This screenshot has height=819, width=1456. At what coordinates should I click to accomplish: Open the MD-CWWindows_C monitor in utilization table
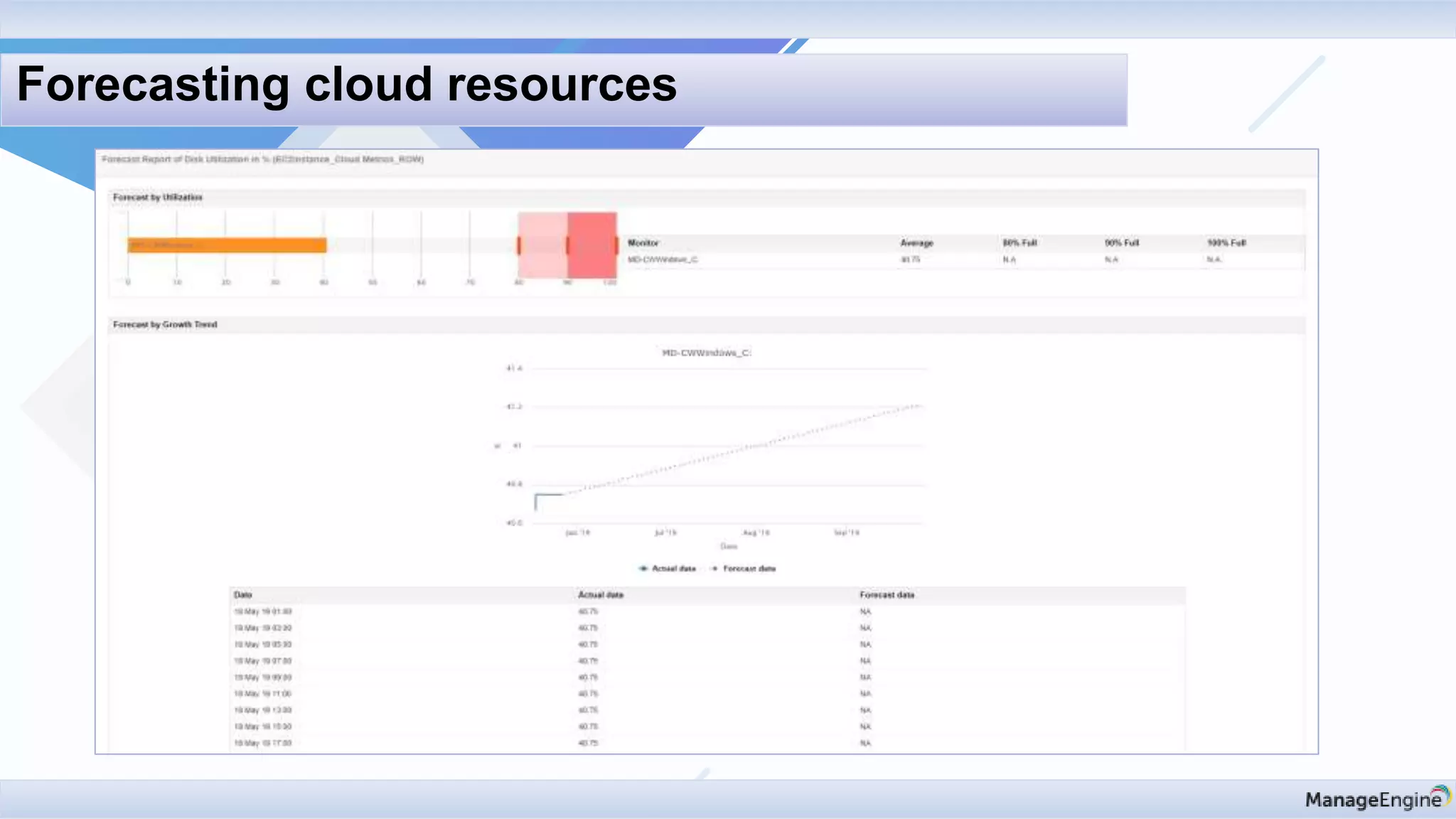click(663, 259)
